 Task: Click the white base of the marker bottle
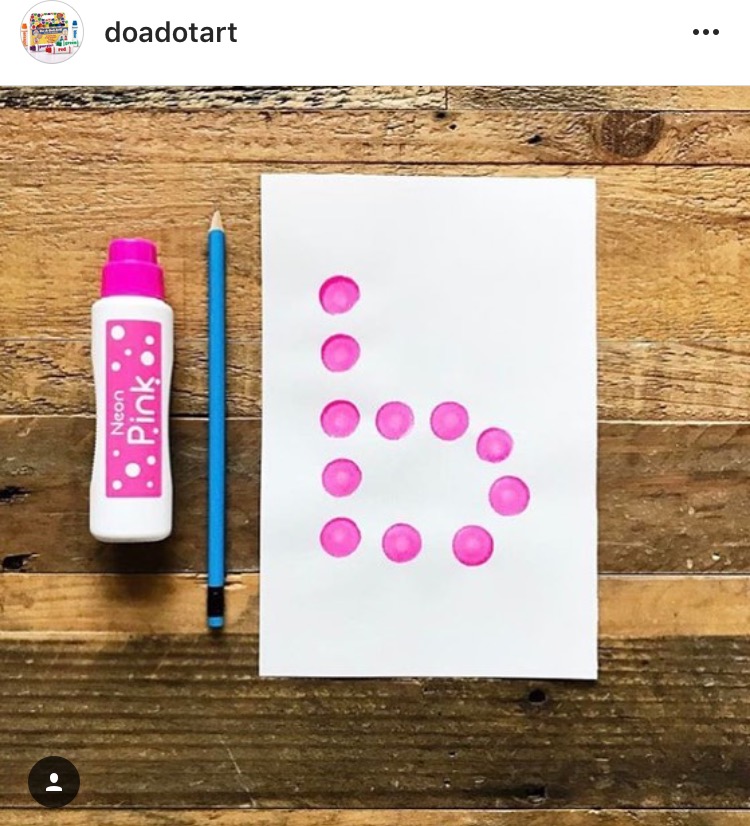131,520
